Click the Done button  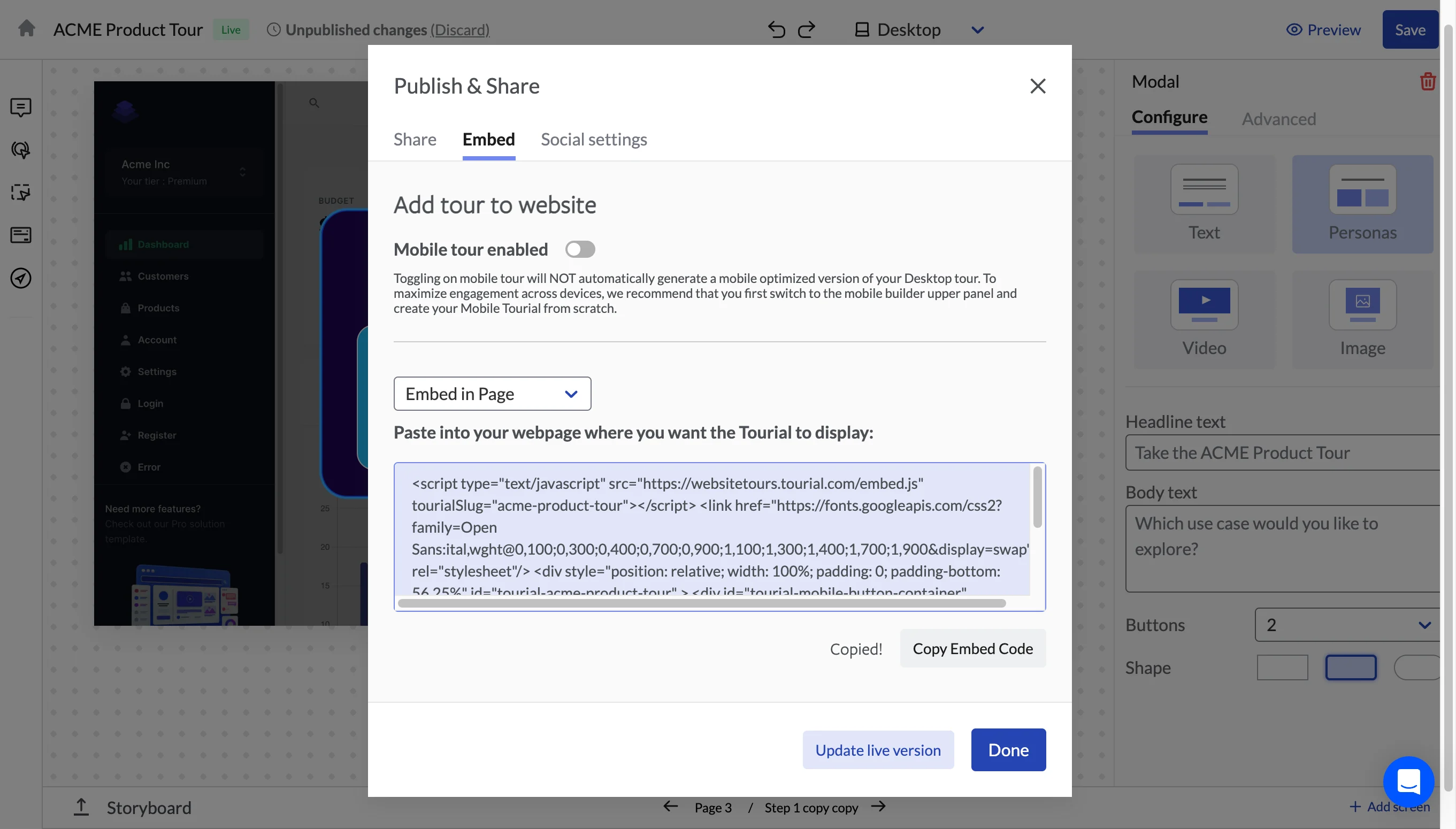coord(1008,750)
